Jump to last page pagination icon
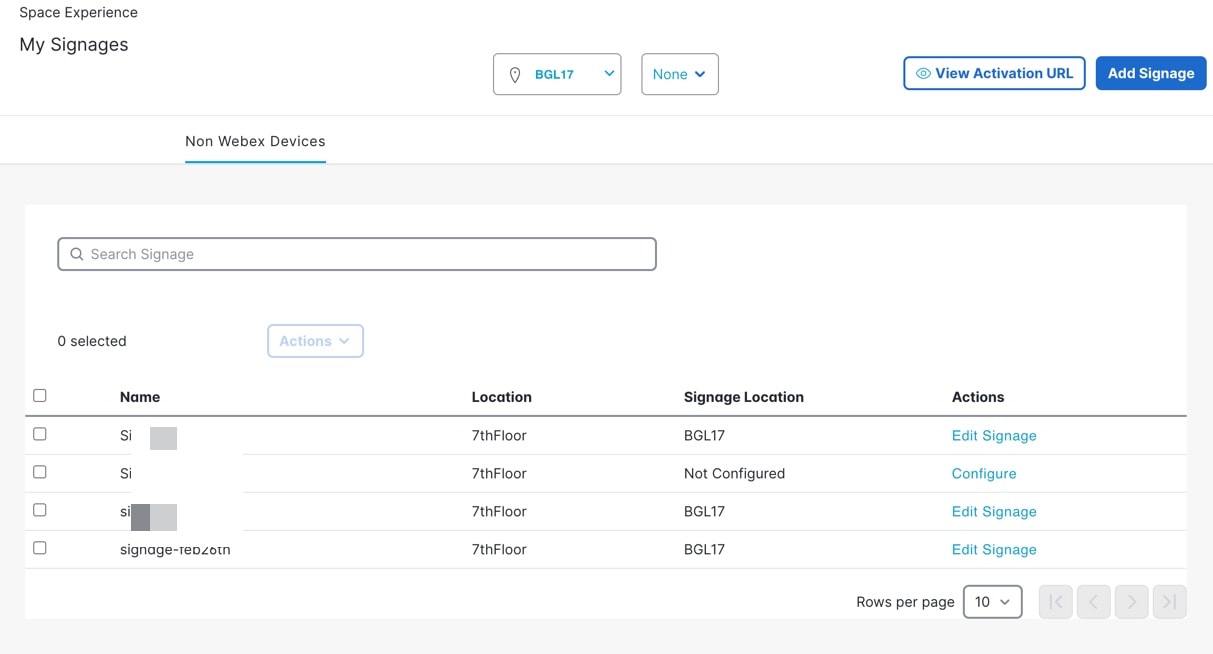 [1169, 602]
